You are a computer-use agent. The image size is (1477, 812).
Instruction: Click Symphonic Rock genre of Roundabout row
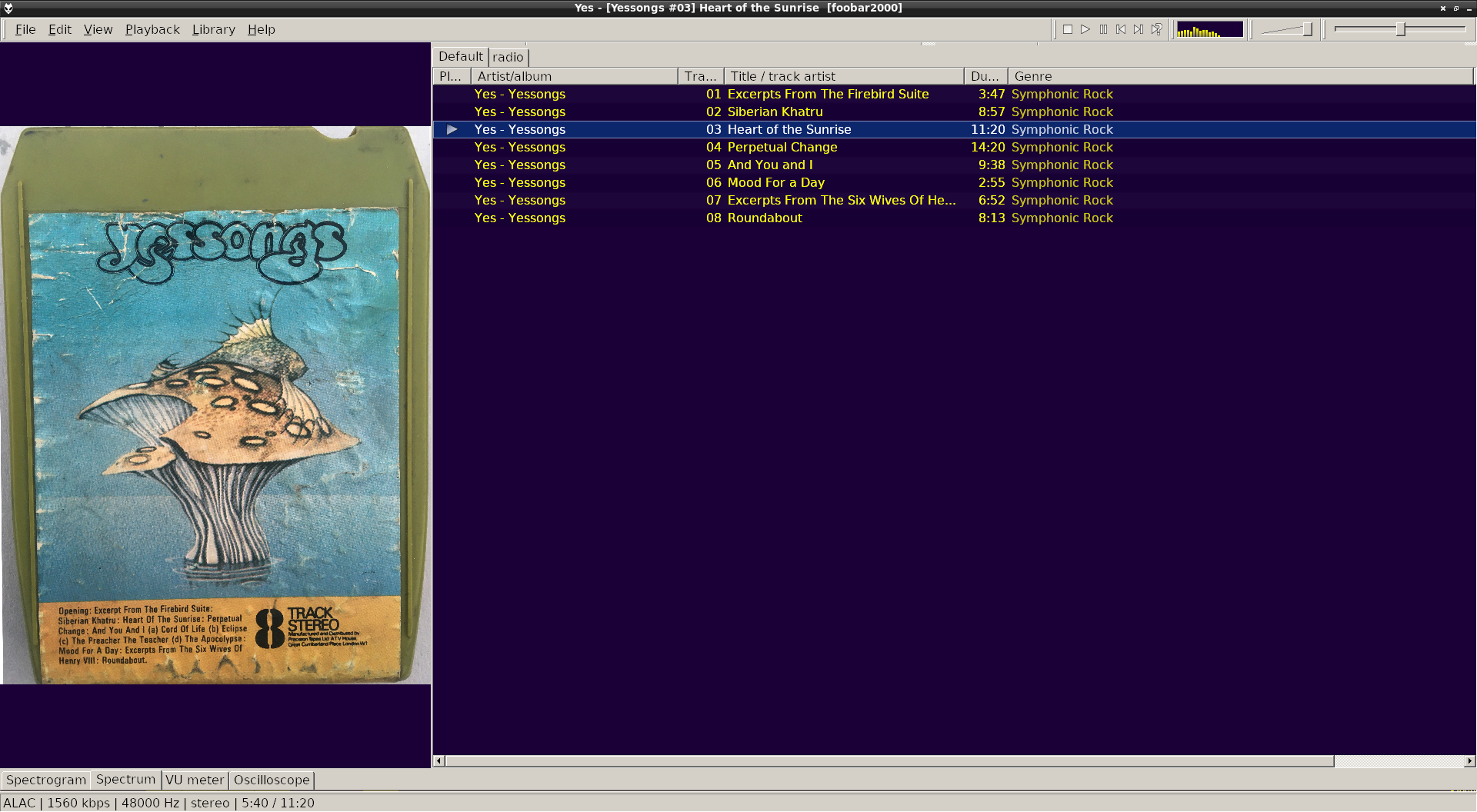point(1062,218)
